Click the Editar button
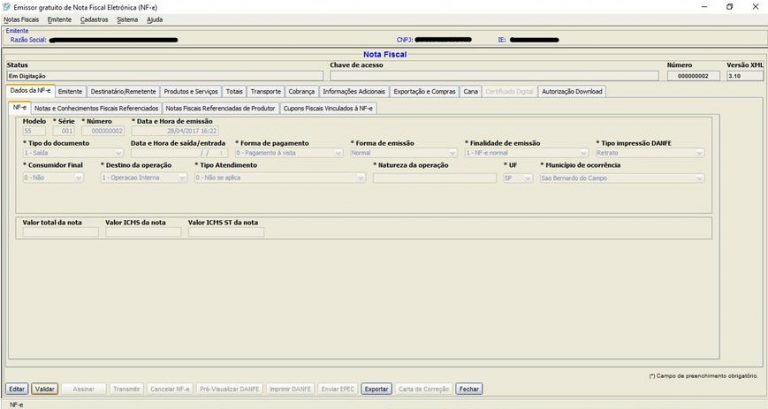This screenshot has width=768, height=409. coord(17,389)
